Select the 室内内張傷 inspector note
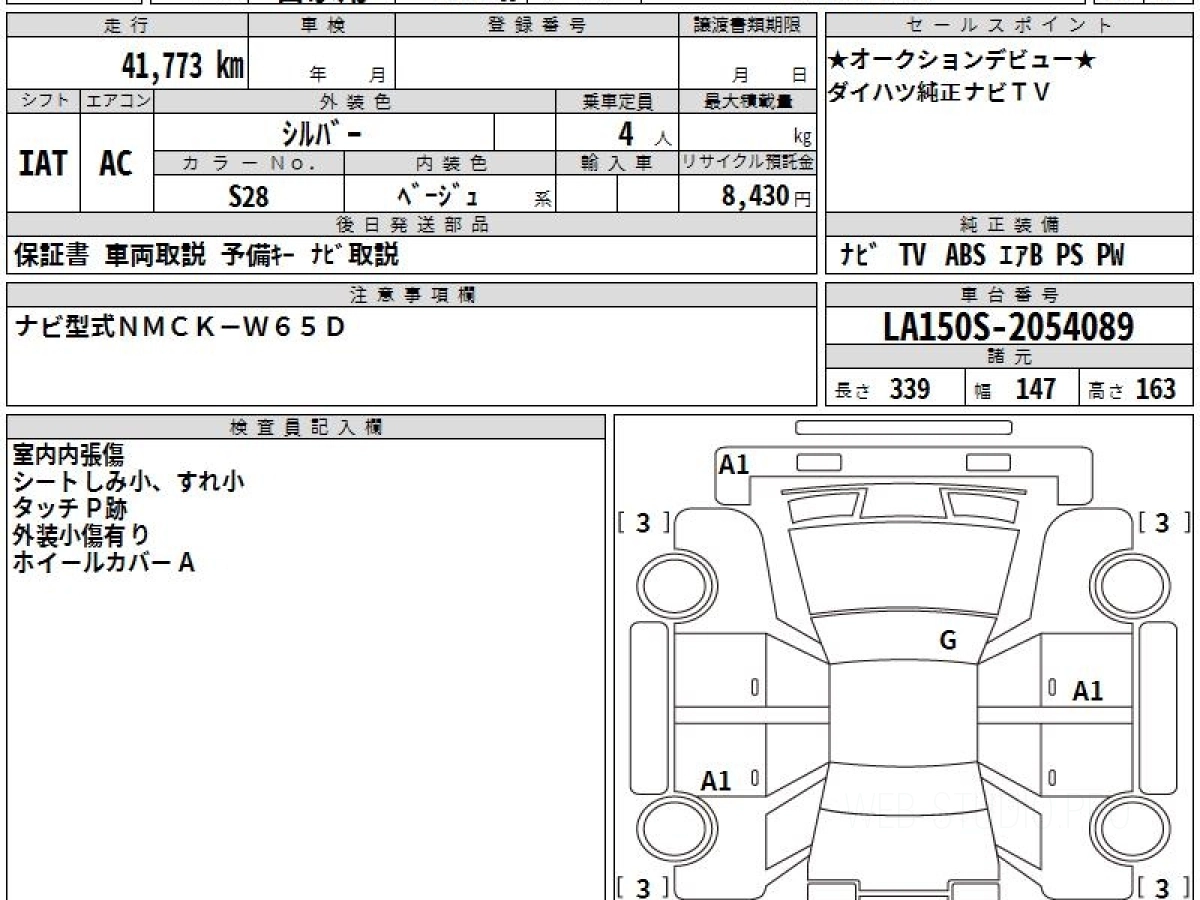1200x900 pixels. coord(68,455)
